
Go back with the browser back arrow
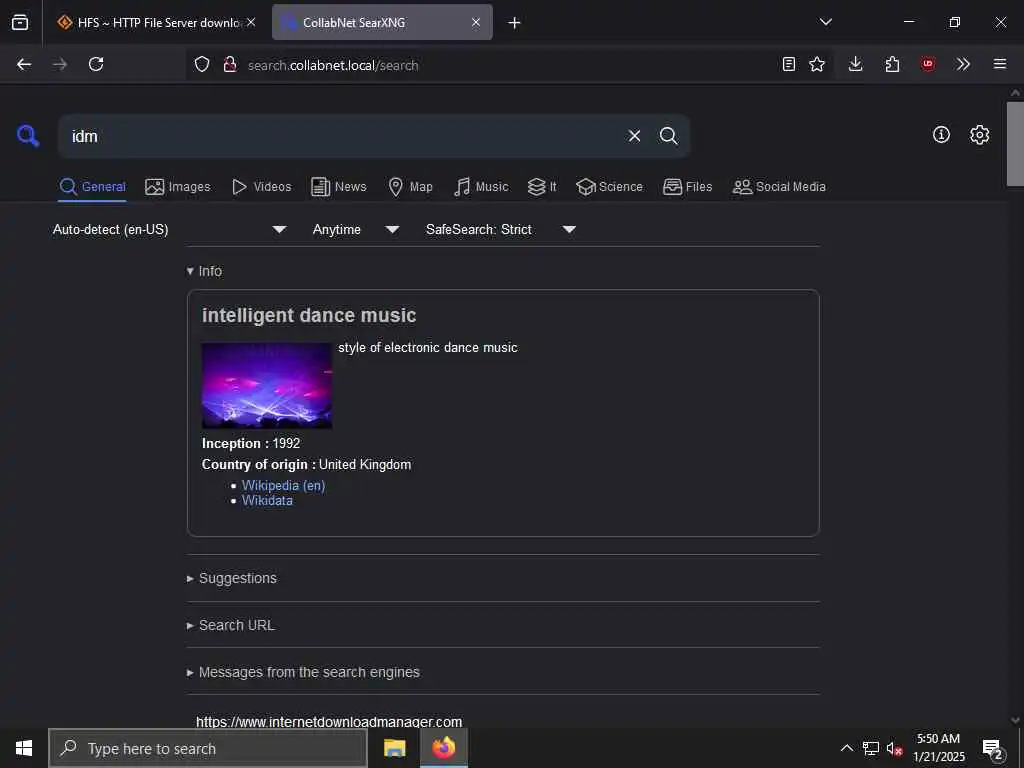pyautogui.click(x=24, y=64)
